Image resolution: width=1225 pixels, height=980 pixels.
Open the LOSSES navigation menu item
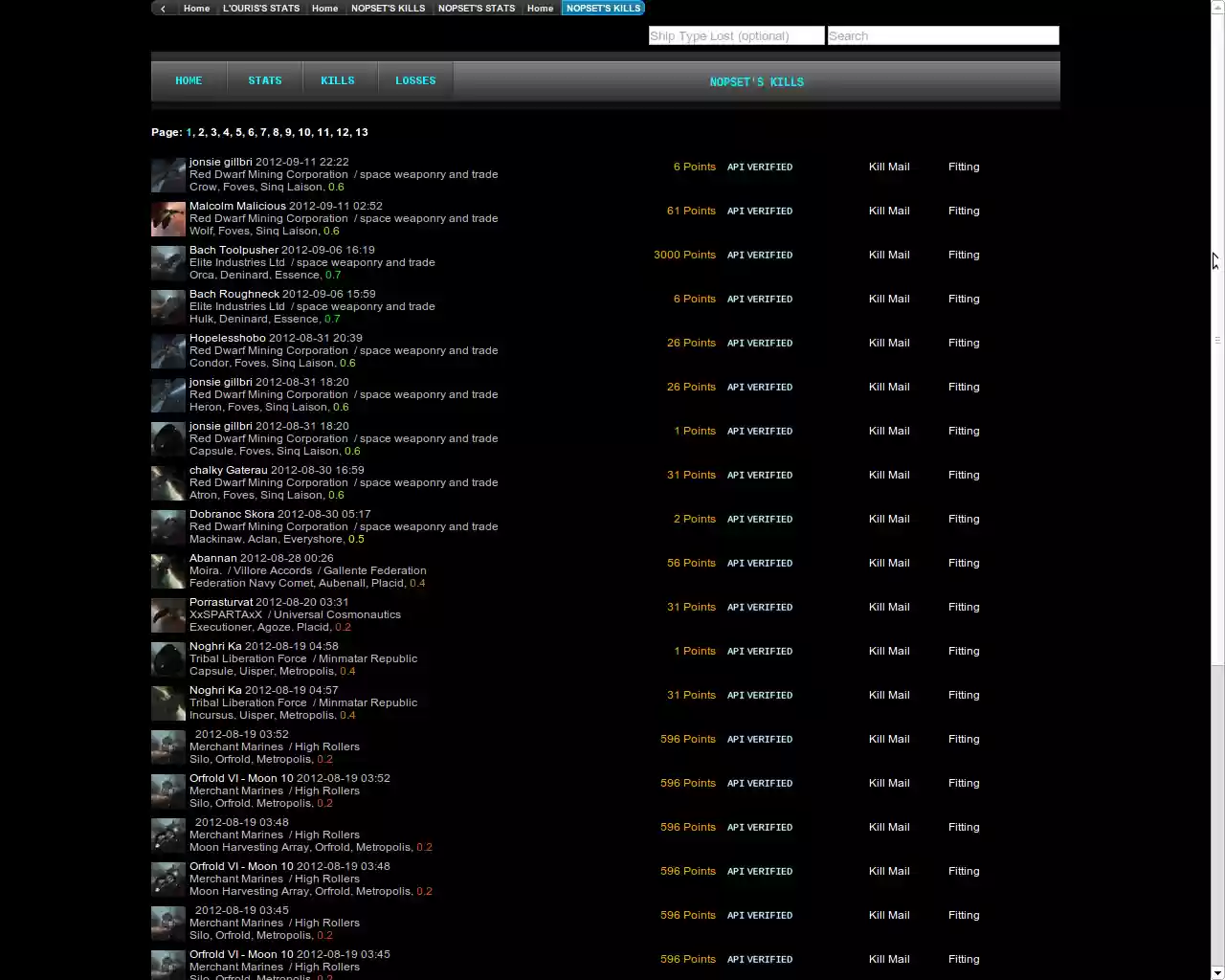[x=415, y=81]
